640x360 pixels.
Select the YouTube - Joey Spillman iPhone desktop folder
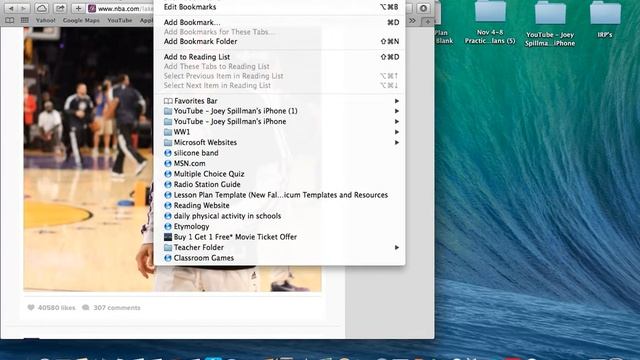550,24
